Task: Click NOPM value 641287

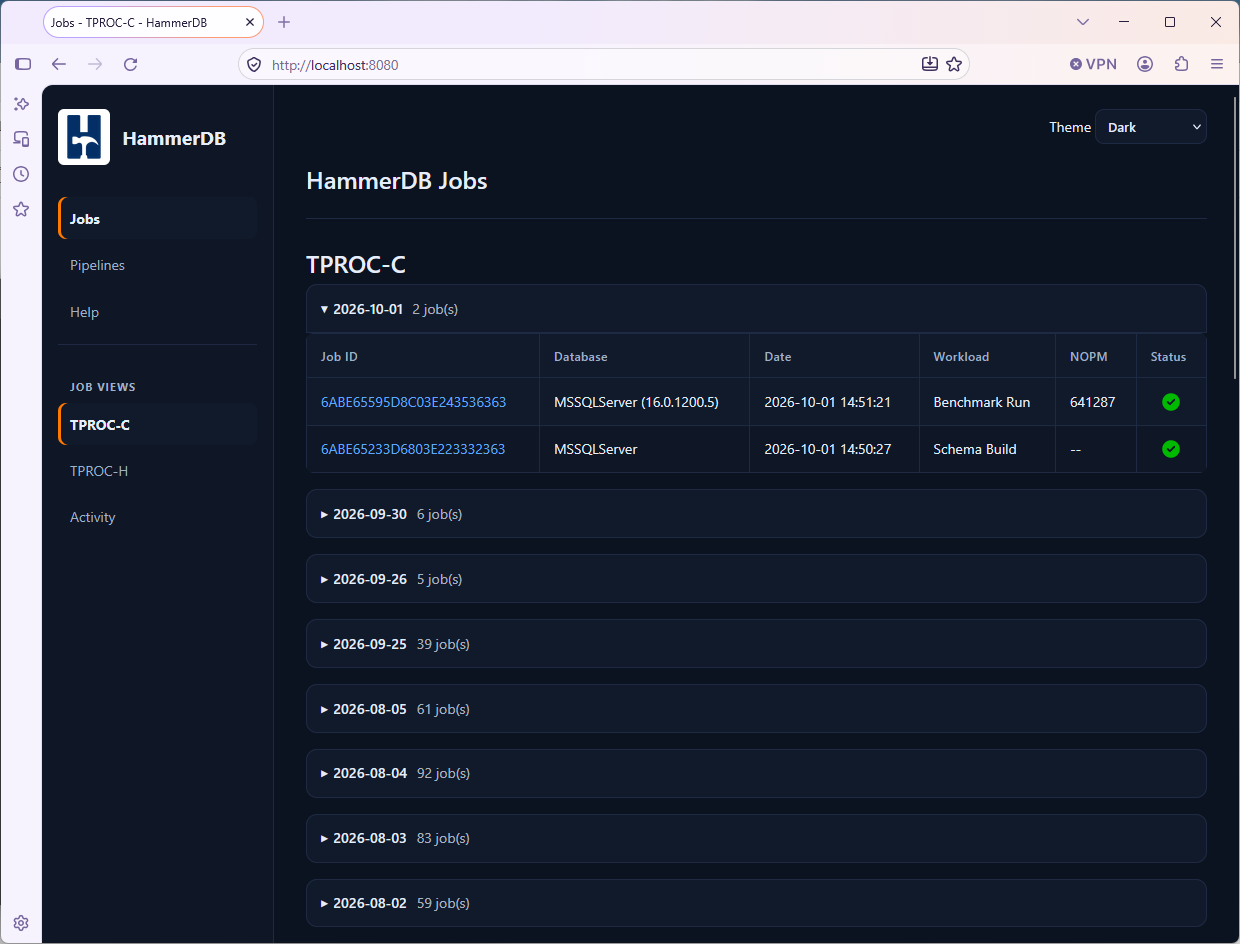Action: (x=1092, y=402)
